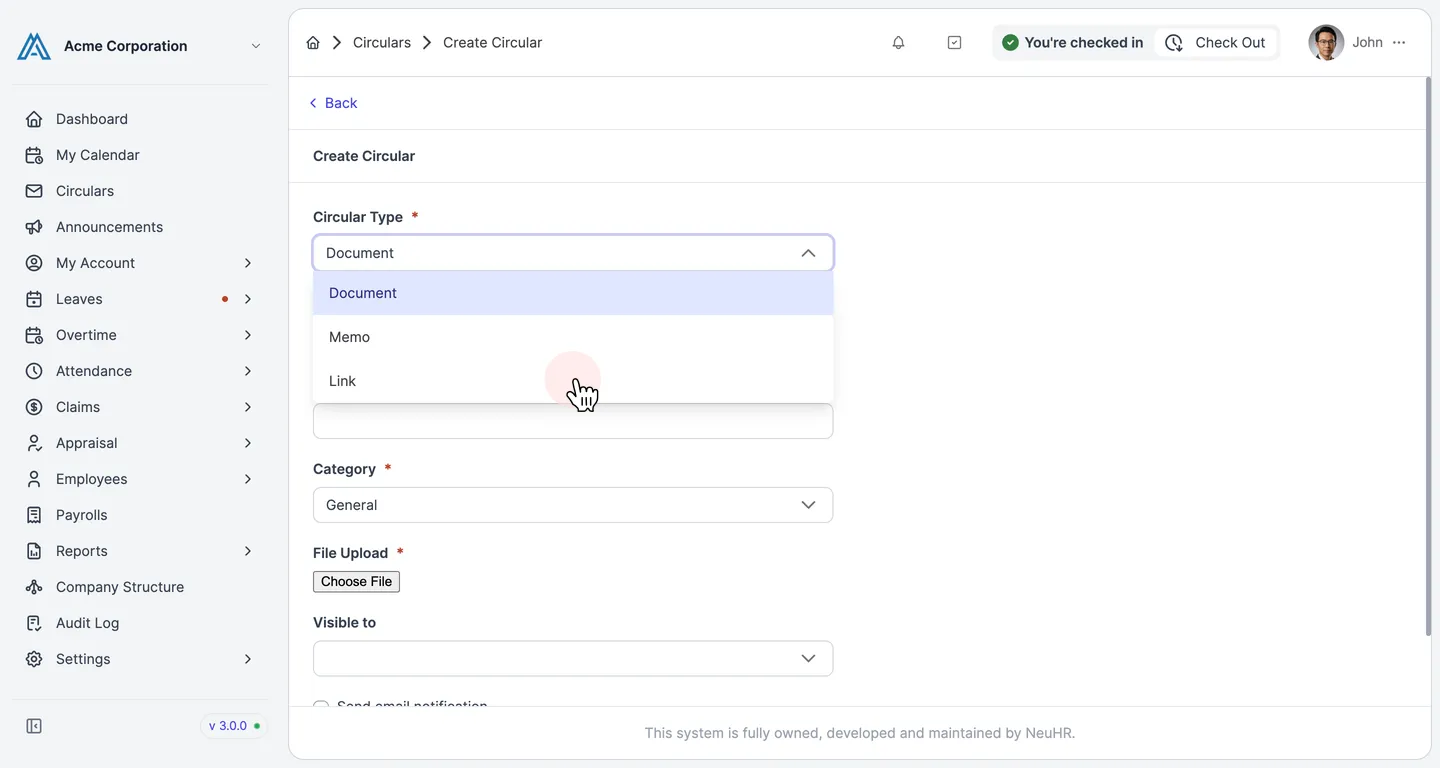Click the page vertical scrollbar
This screenshot has width=1440, height=768.
click(x=1427, y=356)
